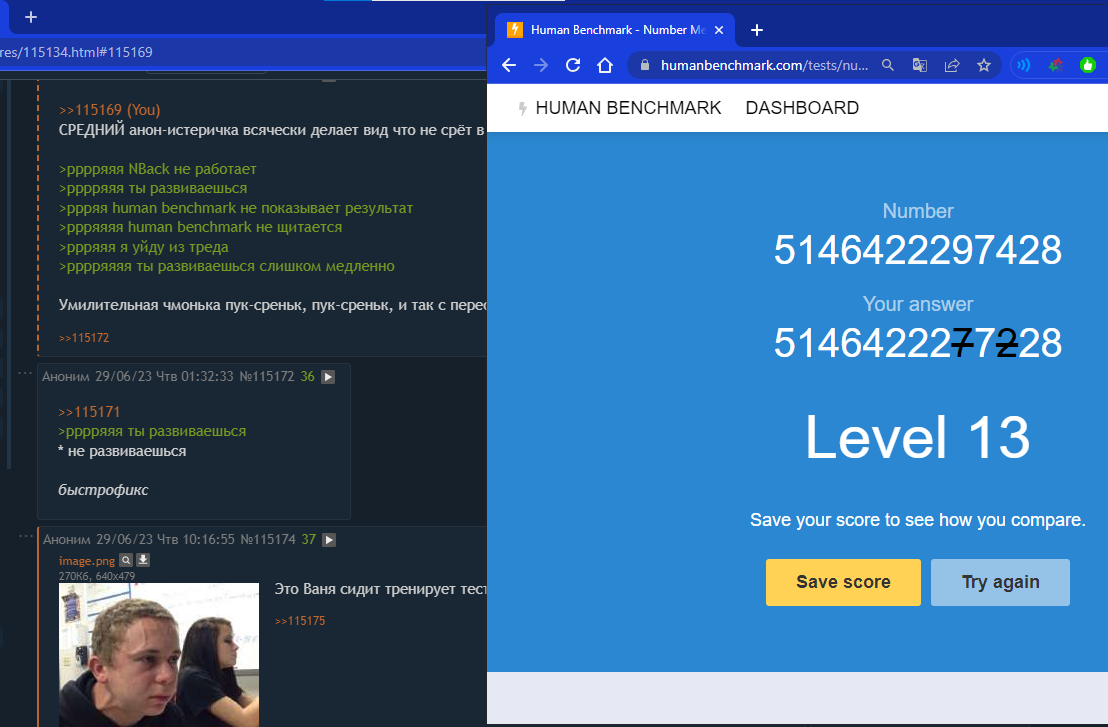
Task: Open new tab in Human Benchmark window
Action: [757, 30]
